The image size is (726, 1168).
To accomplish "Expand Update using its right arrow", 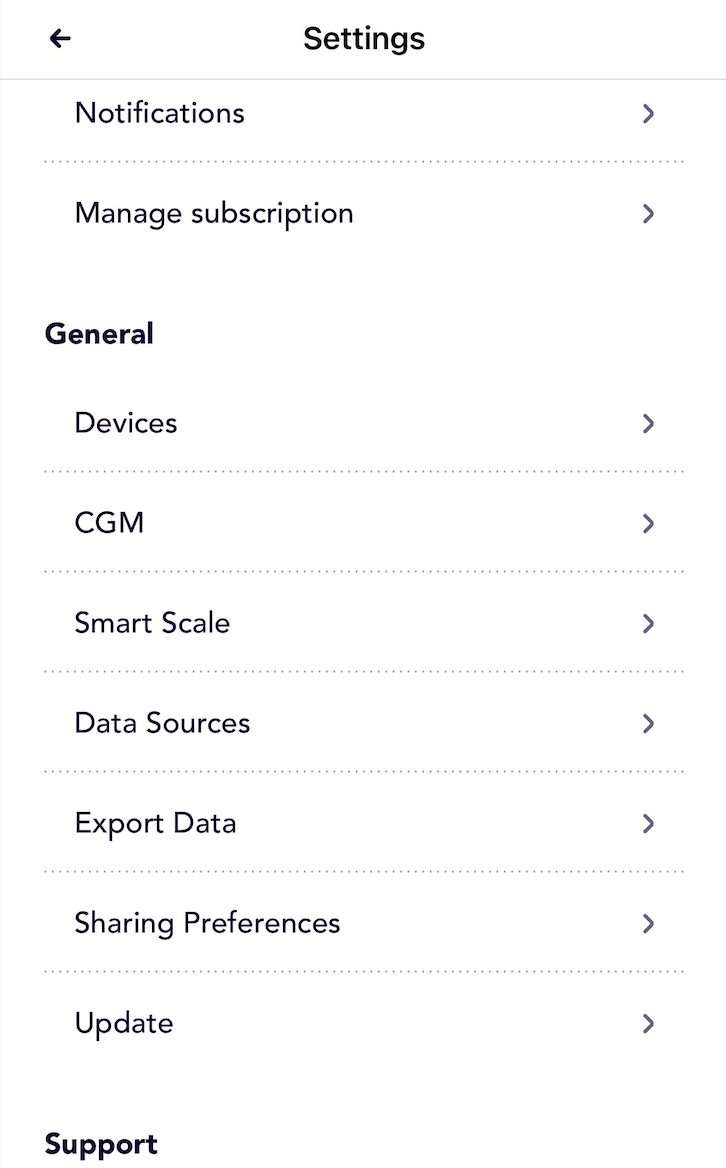I will (648, 1023).
